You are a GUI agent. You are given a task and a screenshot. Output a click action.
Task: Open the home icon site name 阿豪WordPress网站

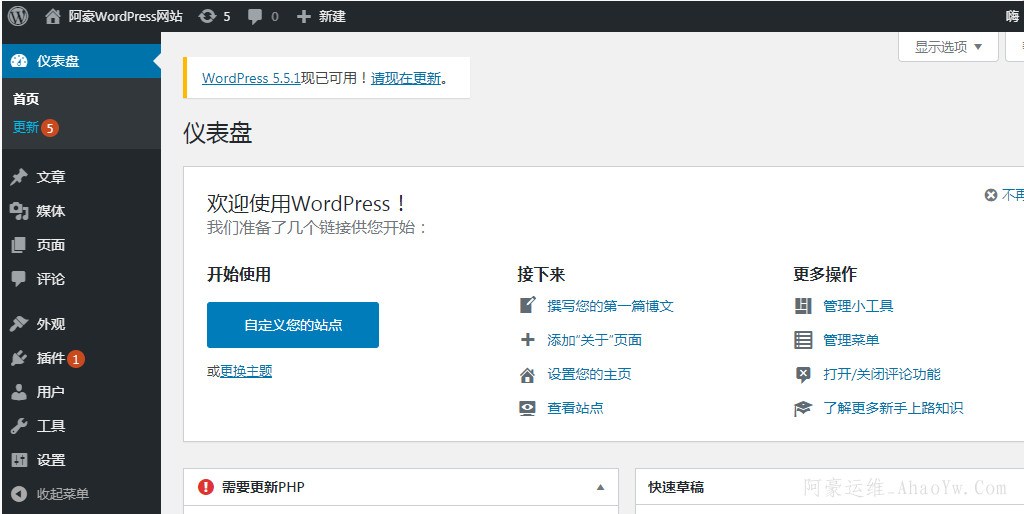point(53,16)
